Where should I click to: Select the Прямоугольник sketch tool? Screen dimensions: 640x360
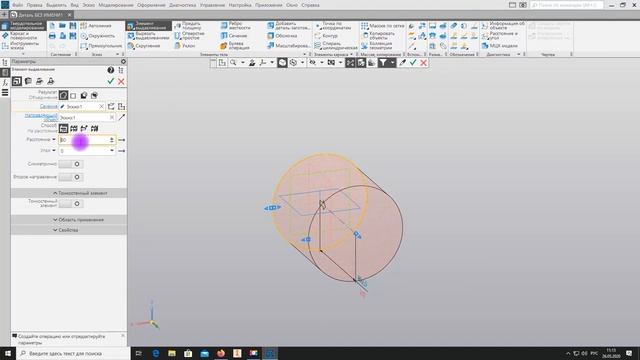coord(101,46)
